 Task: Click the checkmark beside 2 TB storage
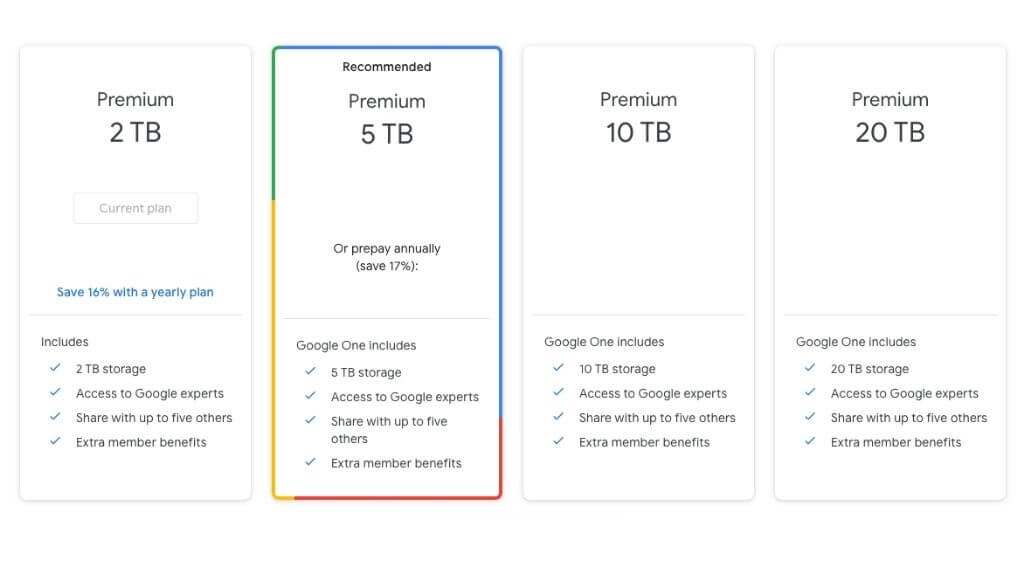pos(55,368)
